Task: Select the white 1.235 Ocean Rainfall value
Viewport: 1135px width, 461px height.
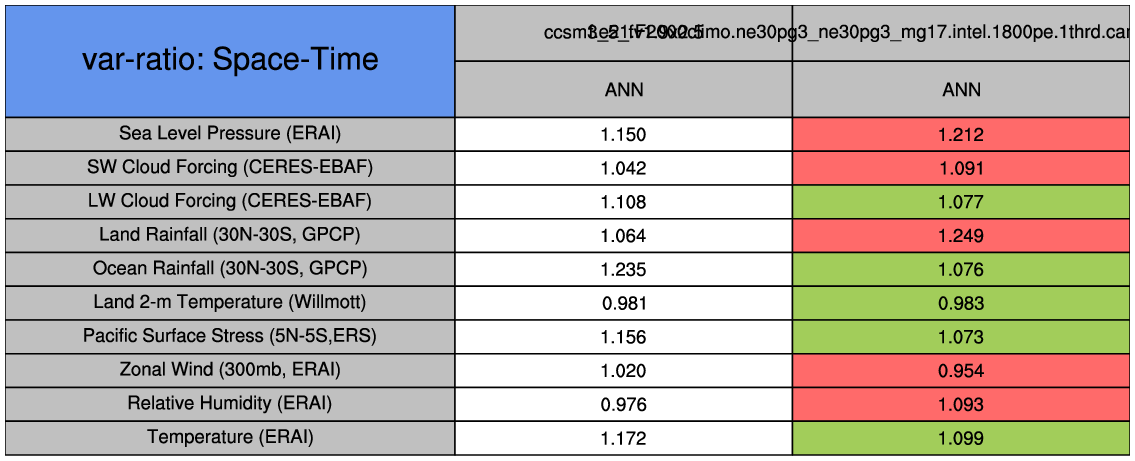Action: click(624, 270)
